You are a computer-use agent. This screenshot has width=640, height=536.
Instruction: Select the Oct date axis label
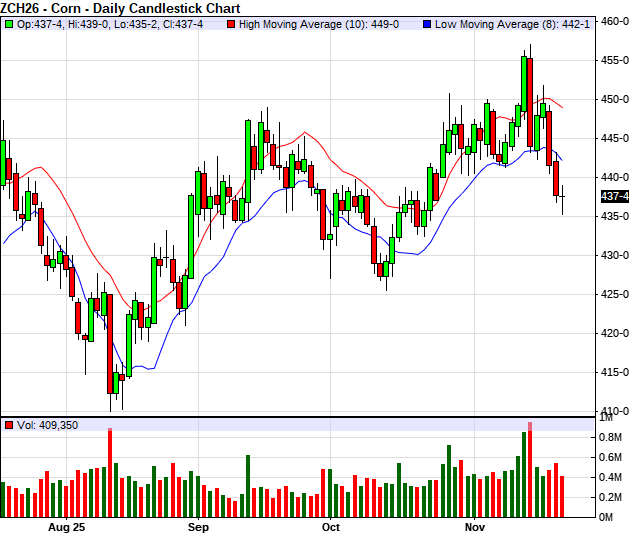pyautogui.click(x=331, y=526)
